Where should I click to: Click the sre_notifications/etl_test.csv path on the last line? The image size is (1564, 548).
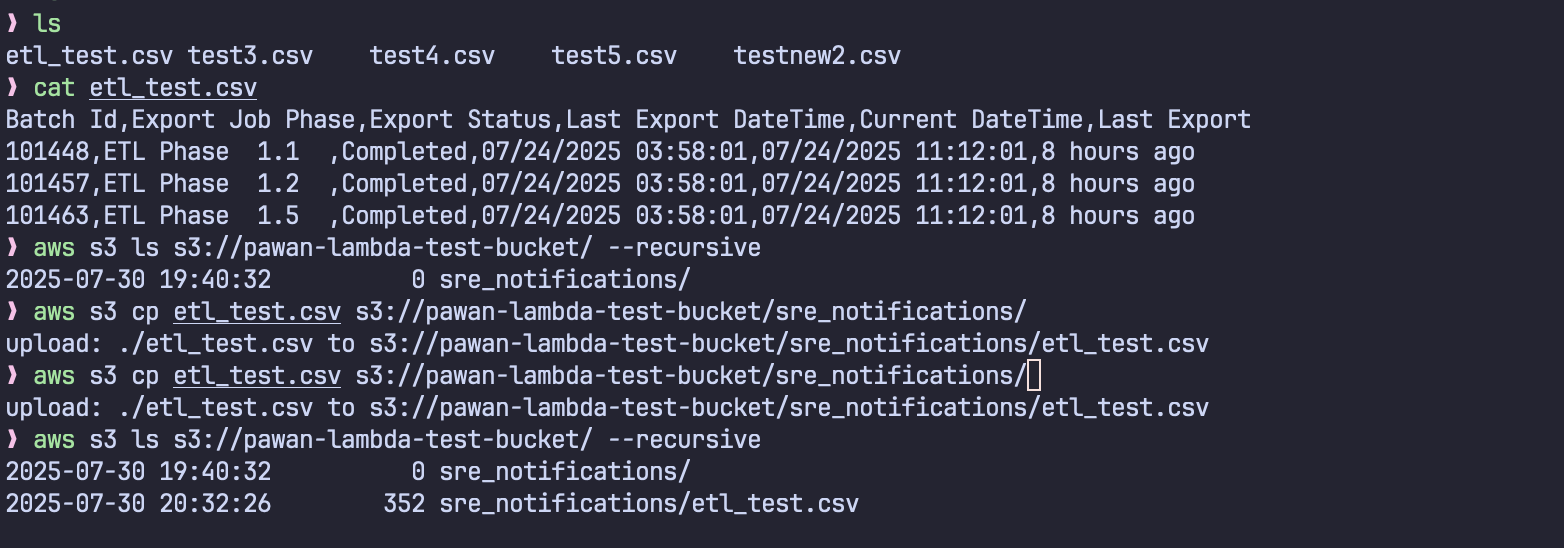click(649, 504)
